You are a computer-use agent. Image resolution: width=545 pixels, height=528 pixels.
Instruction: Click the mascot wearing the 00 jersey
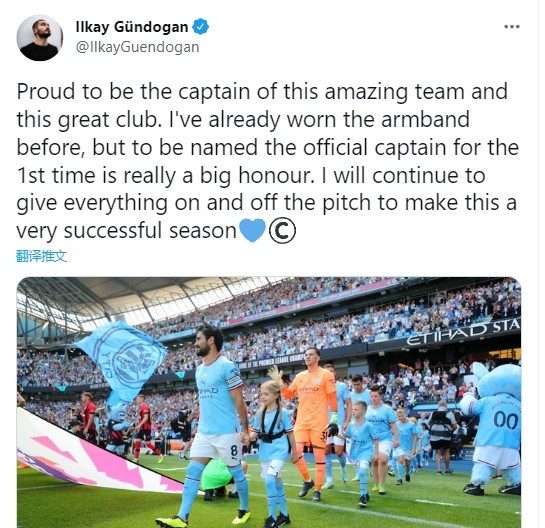coord(492,428)
